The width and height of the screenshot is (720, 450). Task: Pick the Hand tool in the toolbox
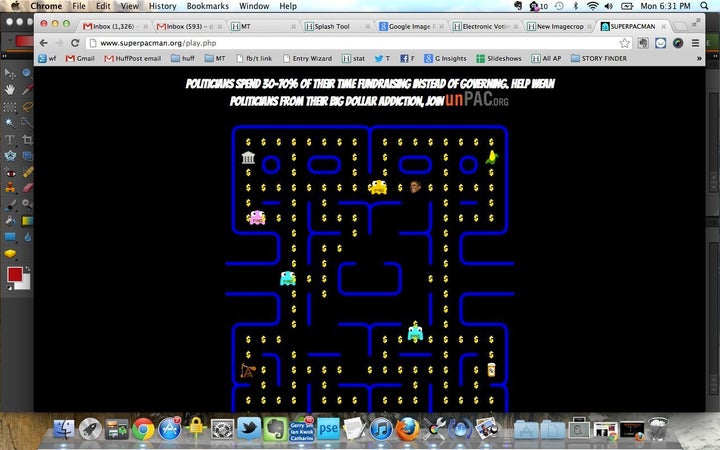coord(10,90)
